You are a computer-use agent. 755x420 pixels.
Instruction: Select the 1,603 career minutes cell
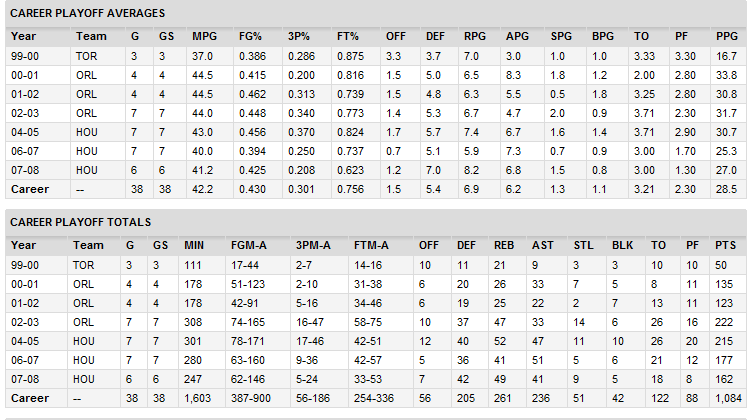click(x=197, y=399)
